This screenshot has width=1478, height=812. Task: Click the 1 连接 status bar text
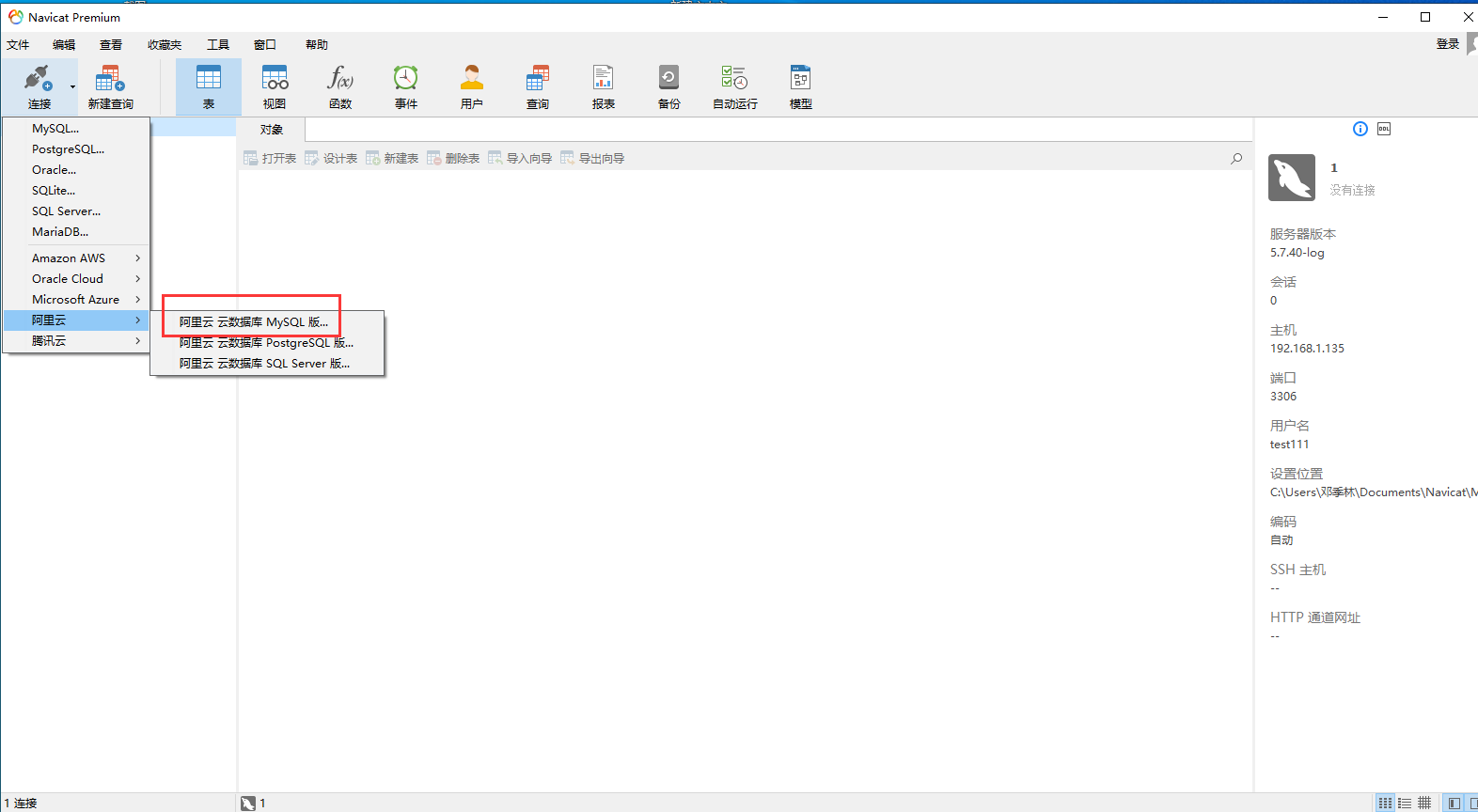21,803
